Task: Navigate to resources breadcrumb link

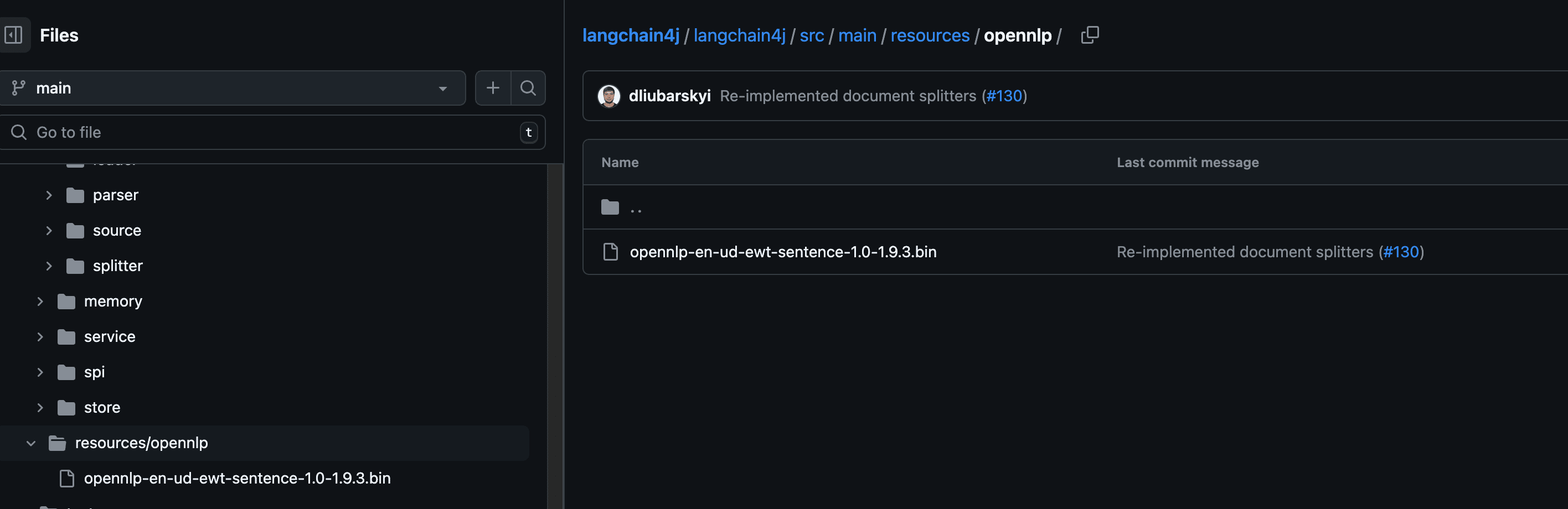Action: pos(930,35)
